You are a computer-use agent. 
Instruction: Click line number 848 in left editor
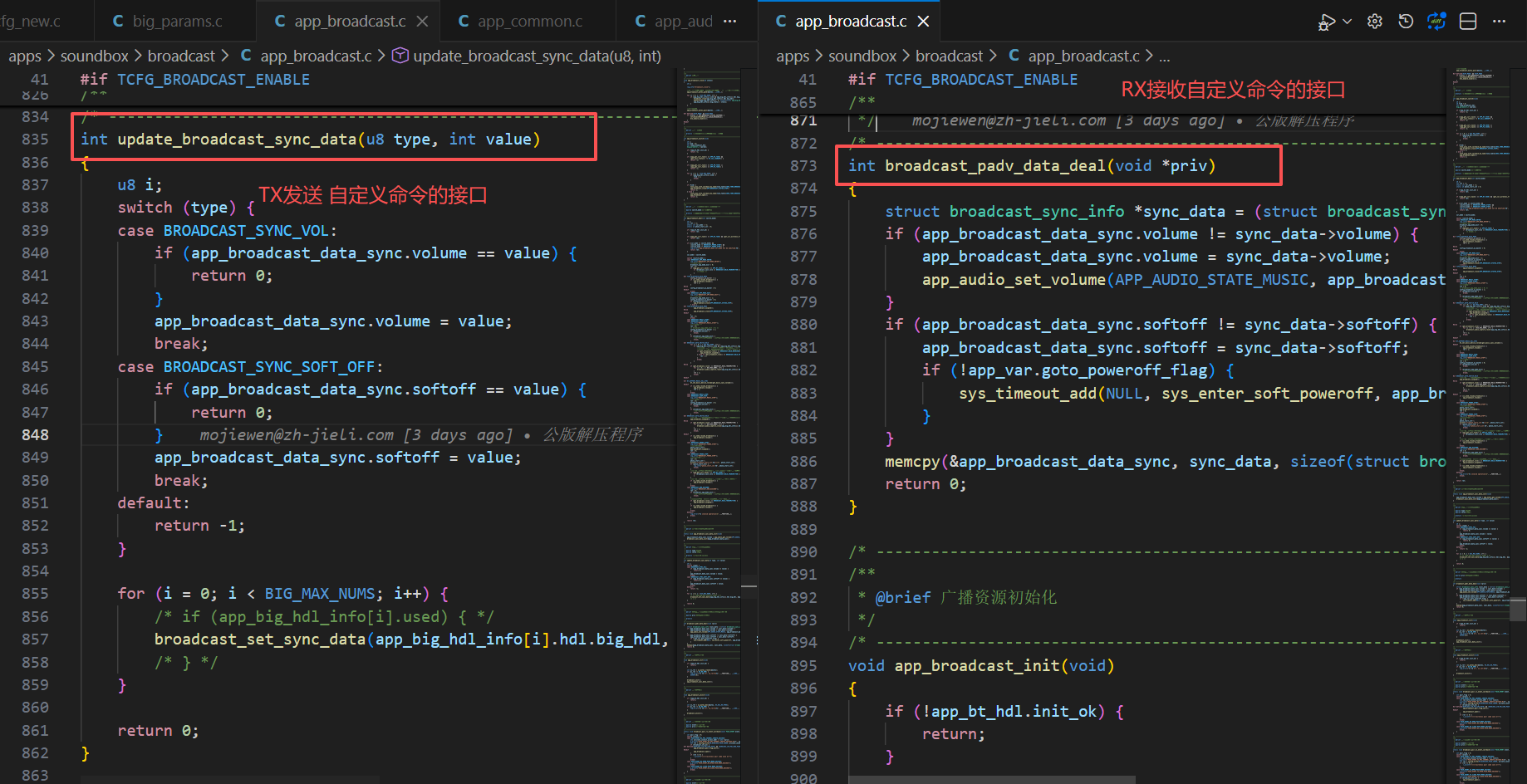pyautogui.click(x=35, y=435)
